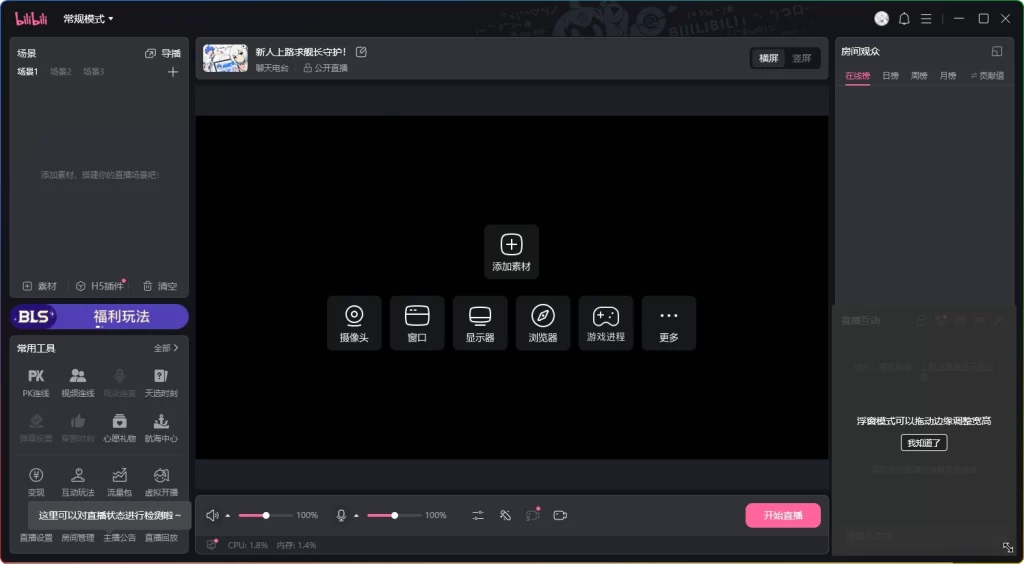Mute the speaker output icon

pyautogui.click(x=212, y=516)
